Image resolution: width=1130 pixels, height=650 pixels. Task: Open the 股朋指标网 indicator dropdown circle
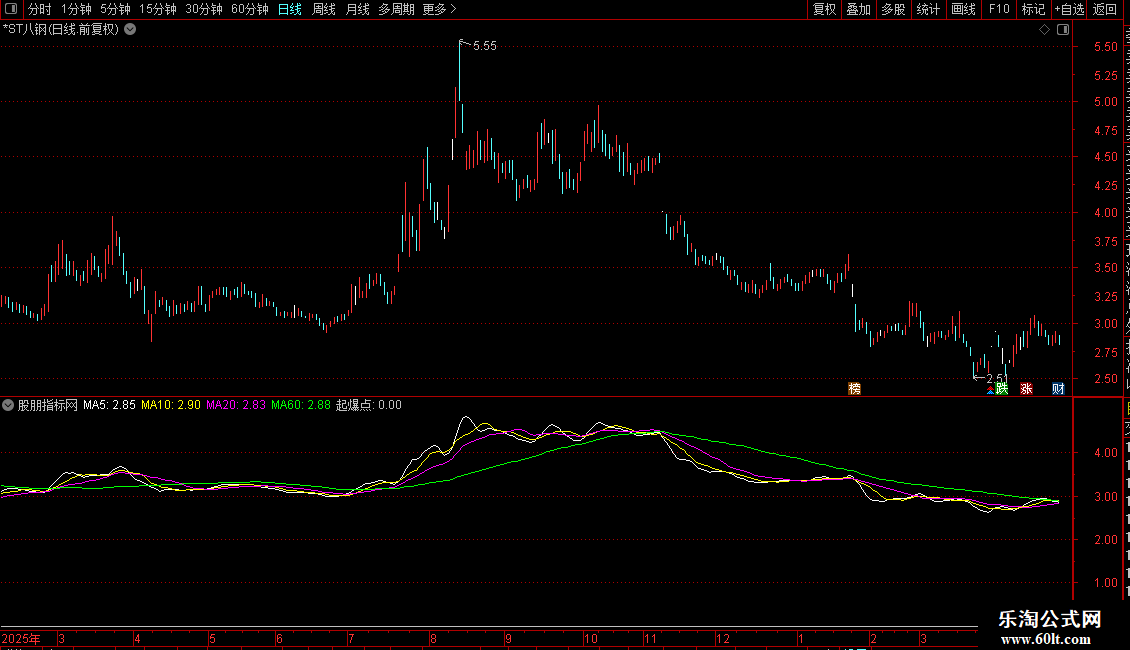pyautogui.click(x=8, y=405)
